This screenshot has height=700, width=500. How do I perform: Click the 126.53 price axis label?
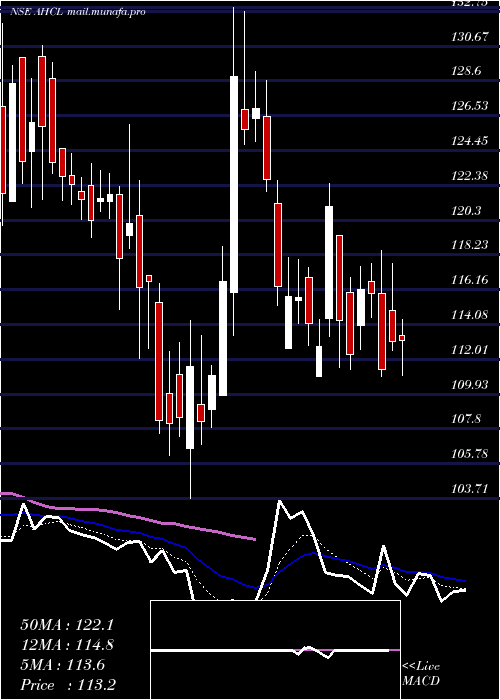click(470, 106)
